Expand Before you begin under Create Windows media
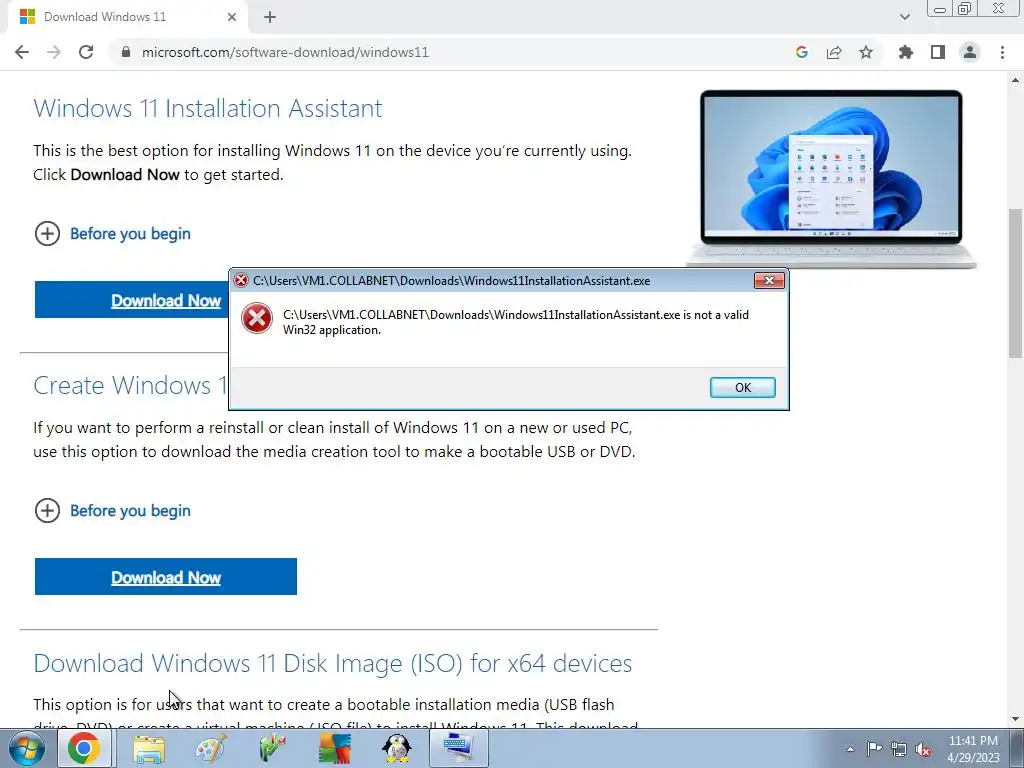Viewport: 1024px width, 768px height. tap(112, 511)
